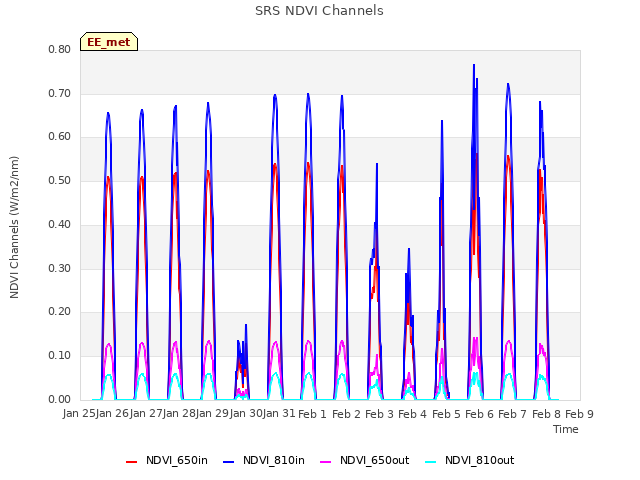Click the Jan 25 x-axis date label
Image resolution: width=640 pixels, height=480 pixels.
tap(79, 414)
